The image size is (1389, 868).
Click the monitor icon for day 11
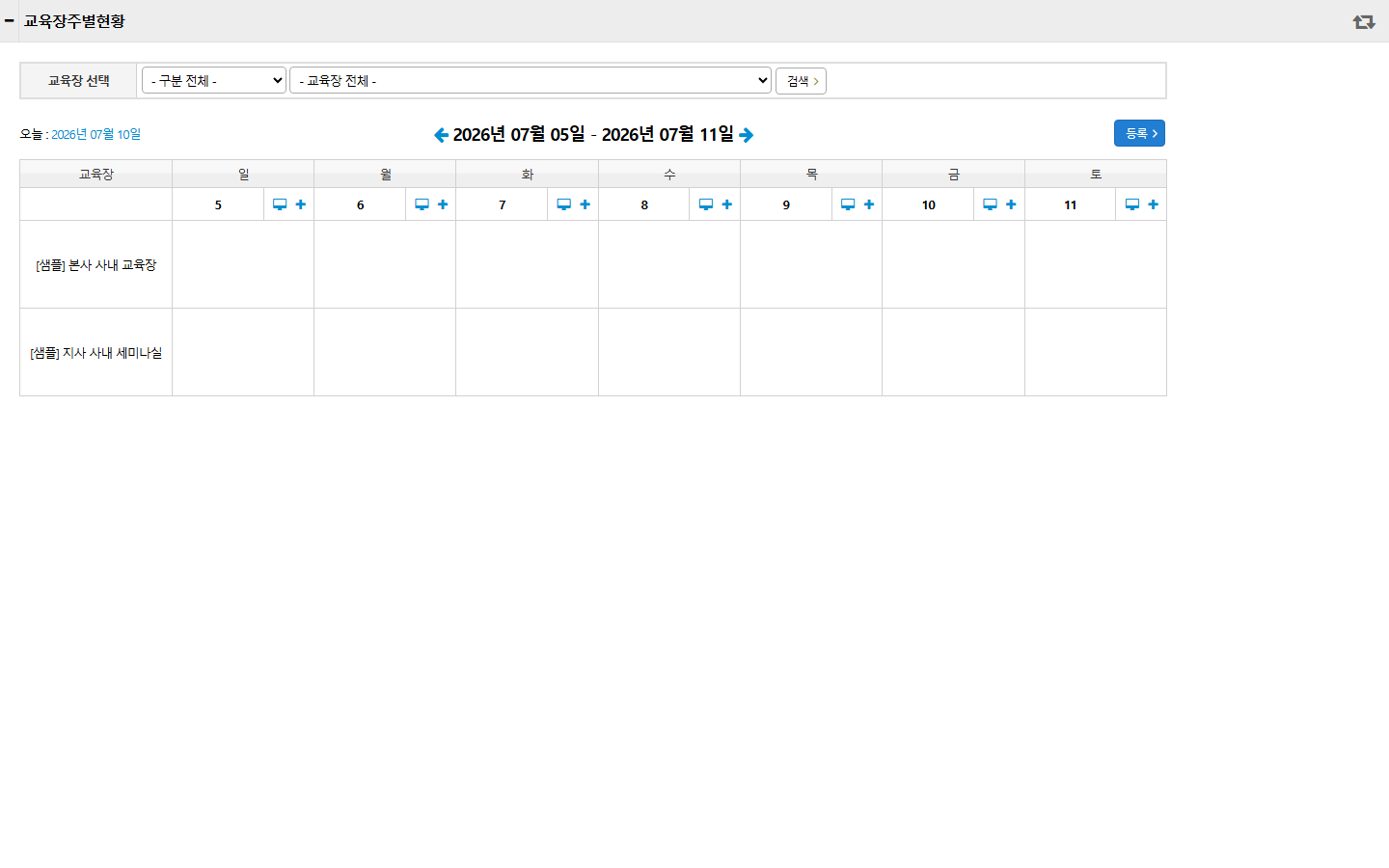pyautogui.click(x=1132, y=204)
